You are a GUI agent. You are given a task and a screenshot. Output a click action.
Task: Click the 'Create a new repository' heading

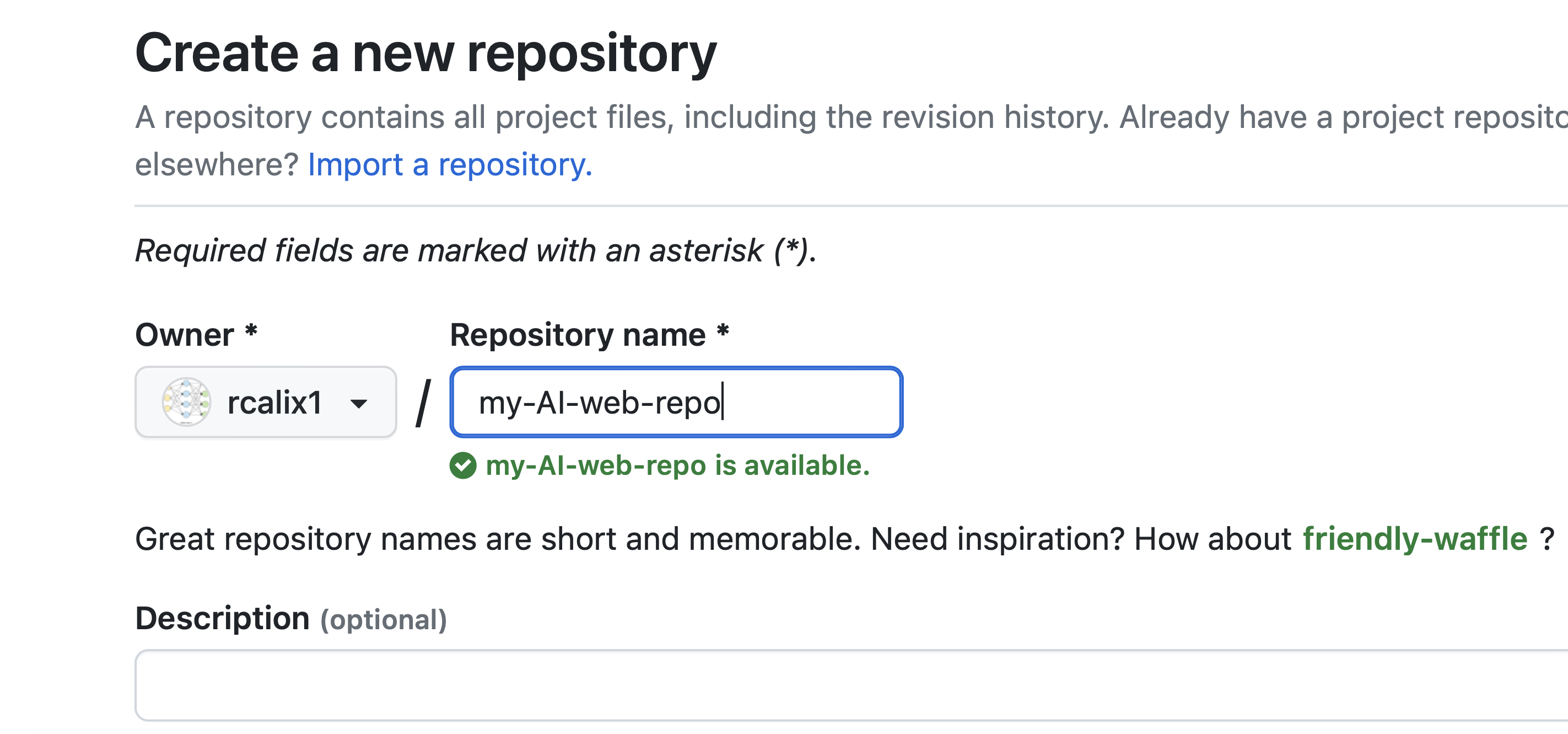coord(425,53)
